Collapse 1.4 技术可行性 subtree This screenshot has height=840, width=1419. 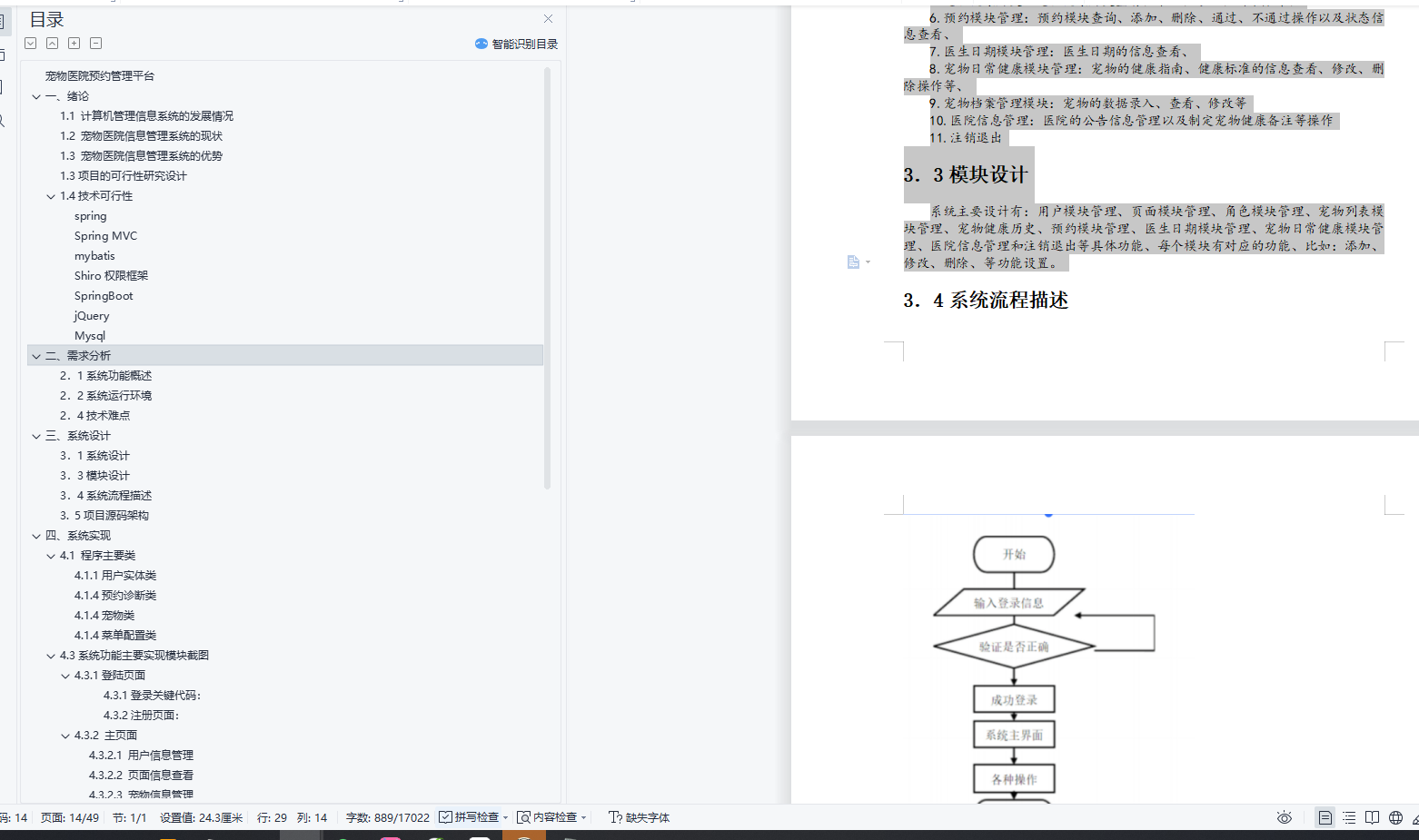click(x=51, y=196)
